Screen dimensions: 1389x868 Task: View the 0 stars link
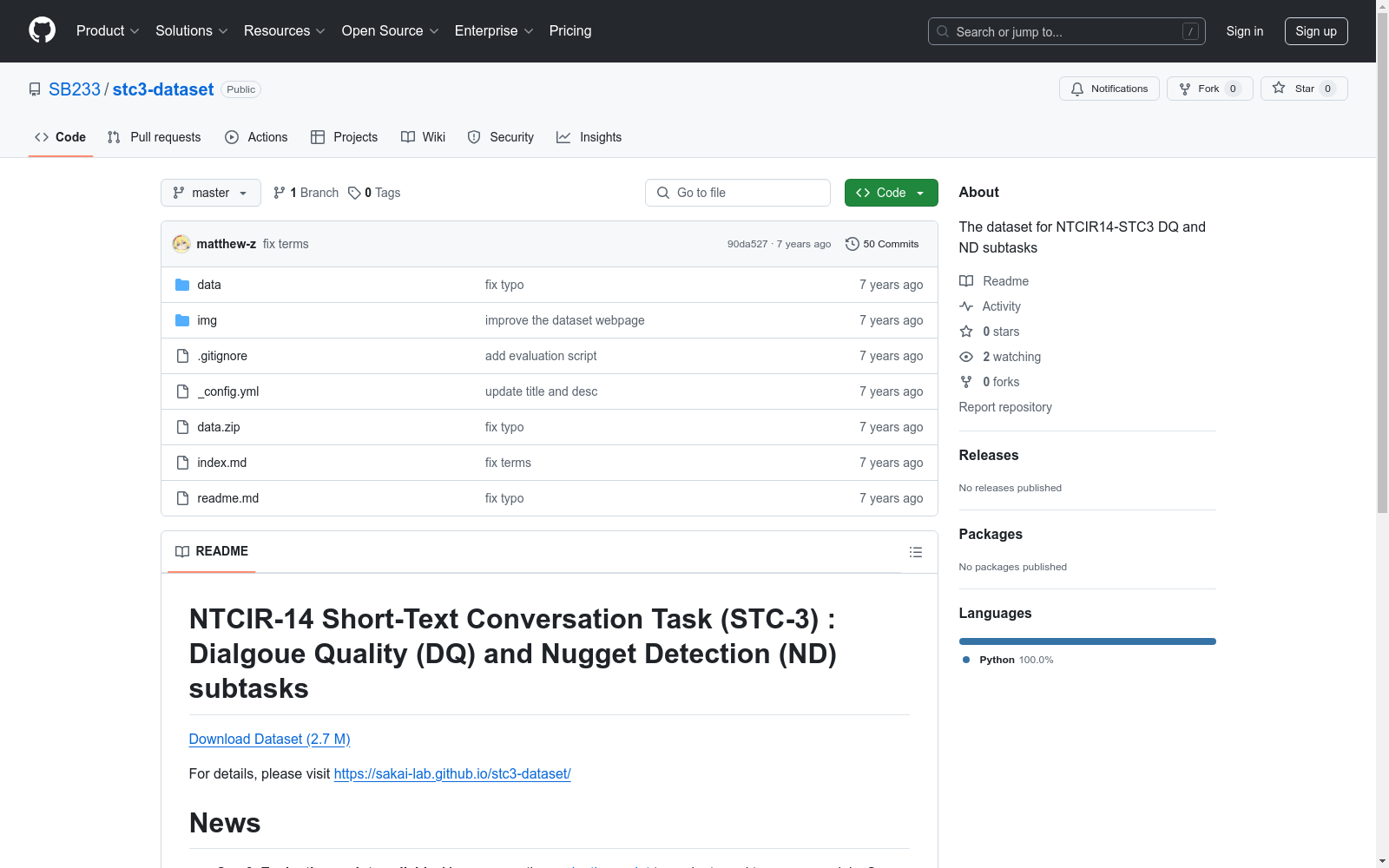pos(990,332)
